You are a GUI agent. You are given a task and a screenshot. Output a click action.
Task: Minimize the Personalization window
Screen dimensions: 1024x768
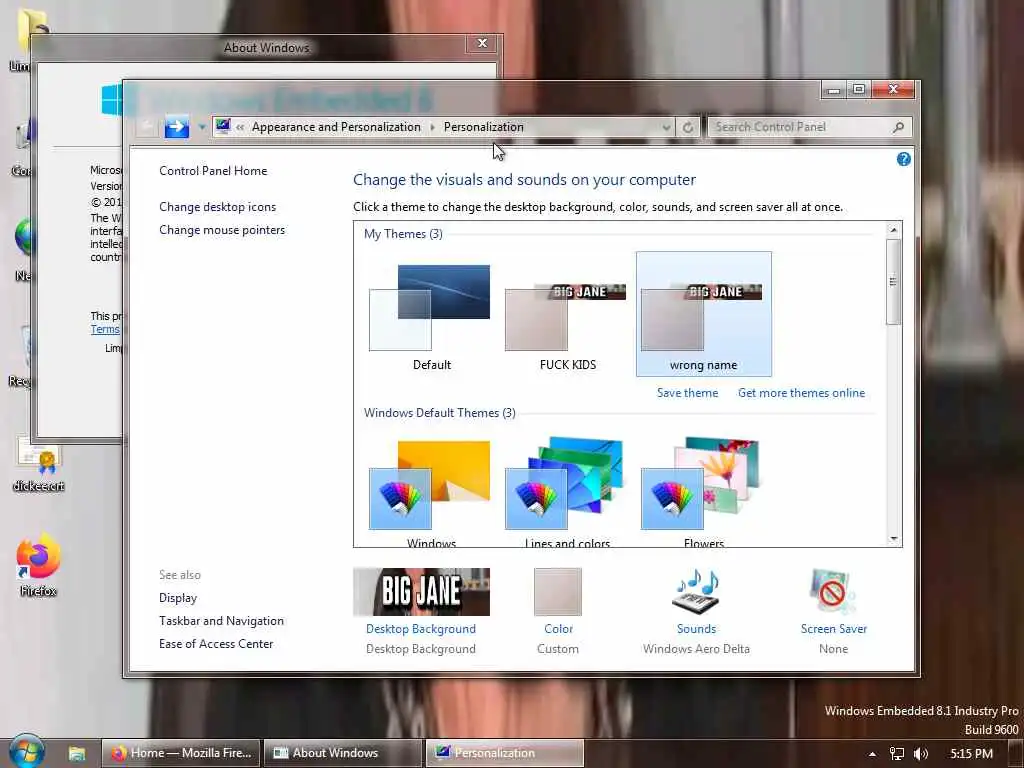pos(833,89)
